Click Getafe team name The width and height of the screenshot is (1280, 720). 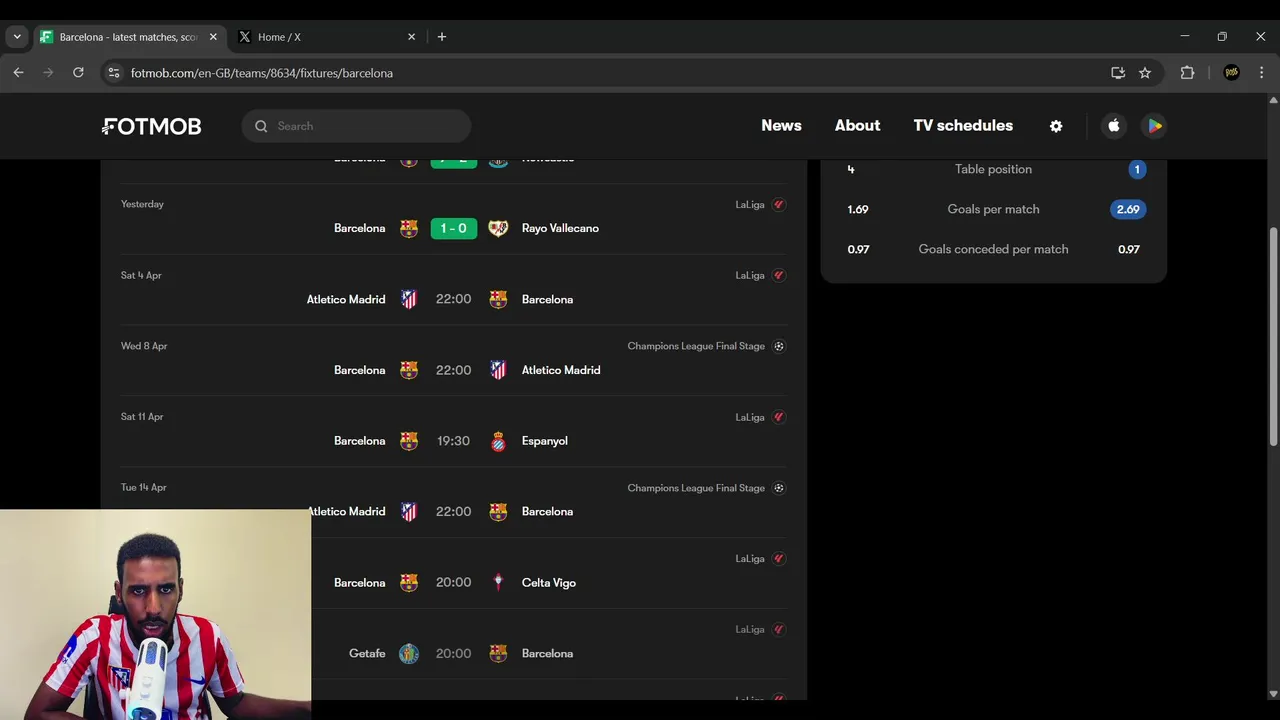click(x=367, y=654)
